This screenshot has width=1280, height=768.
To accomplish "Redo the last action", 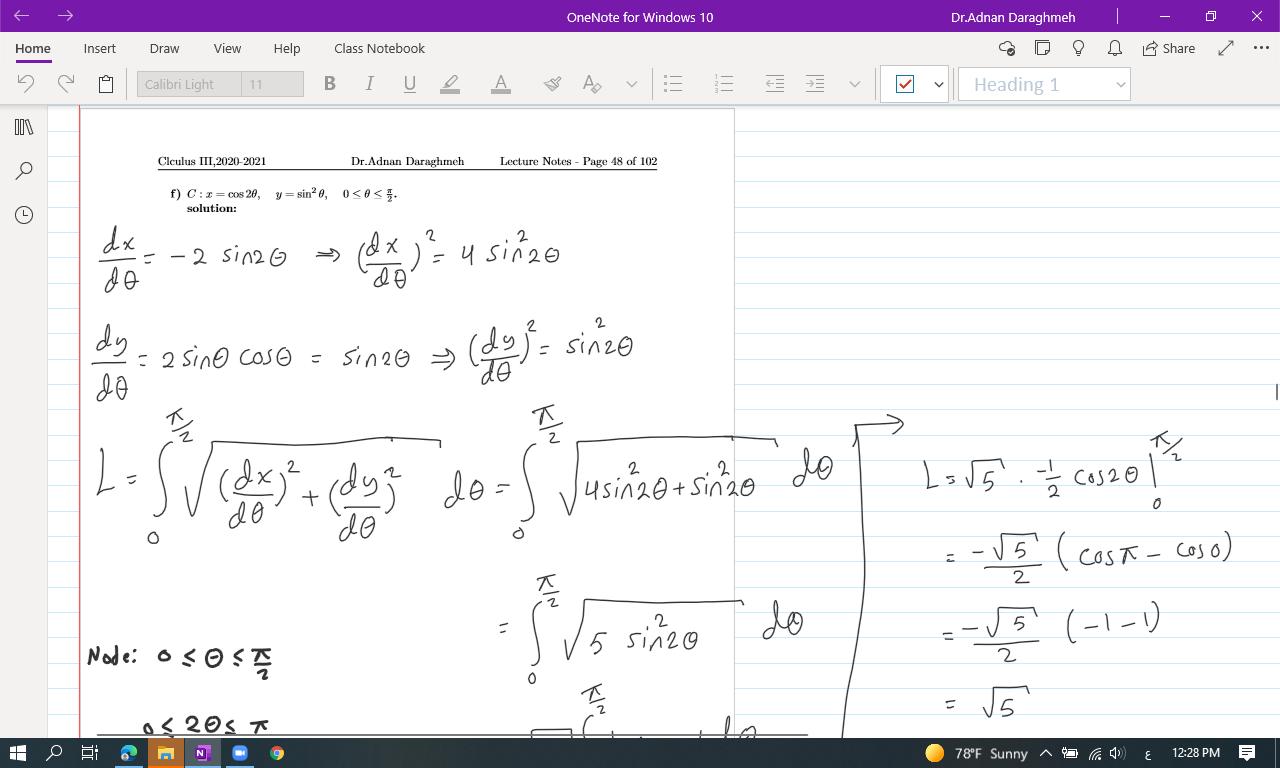I will 66,84.
